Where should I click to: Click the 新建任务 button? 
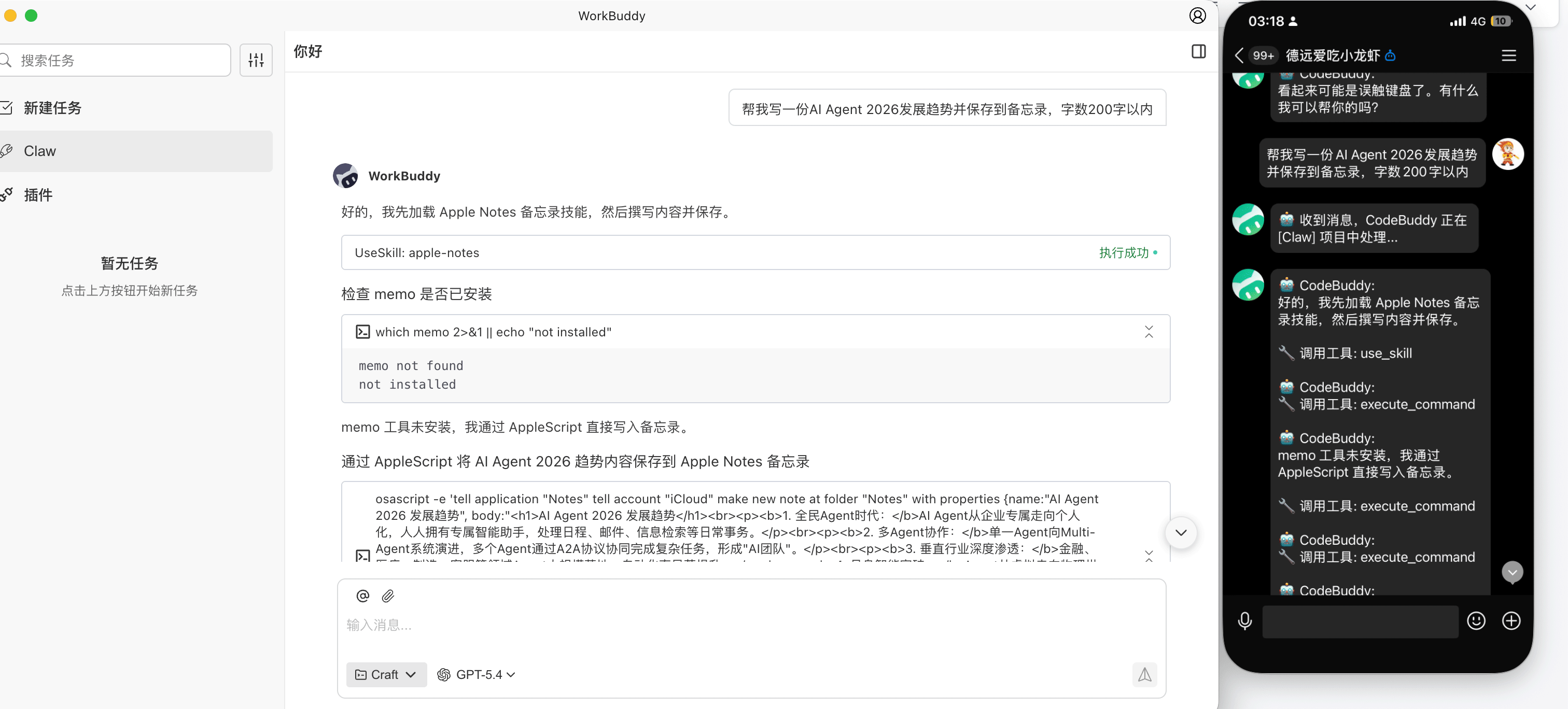(x=52, y=107)
